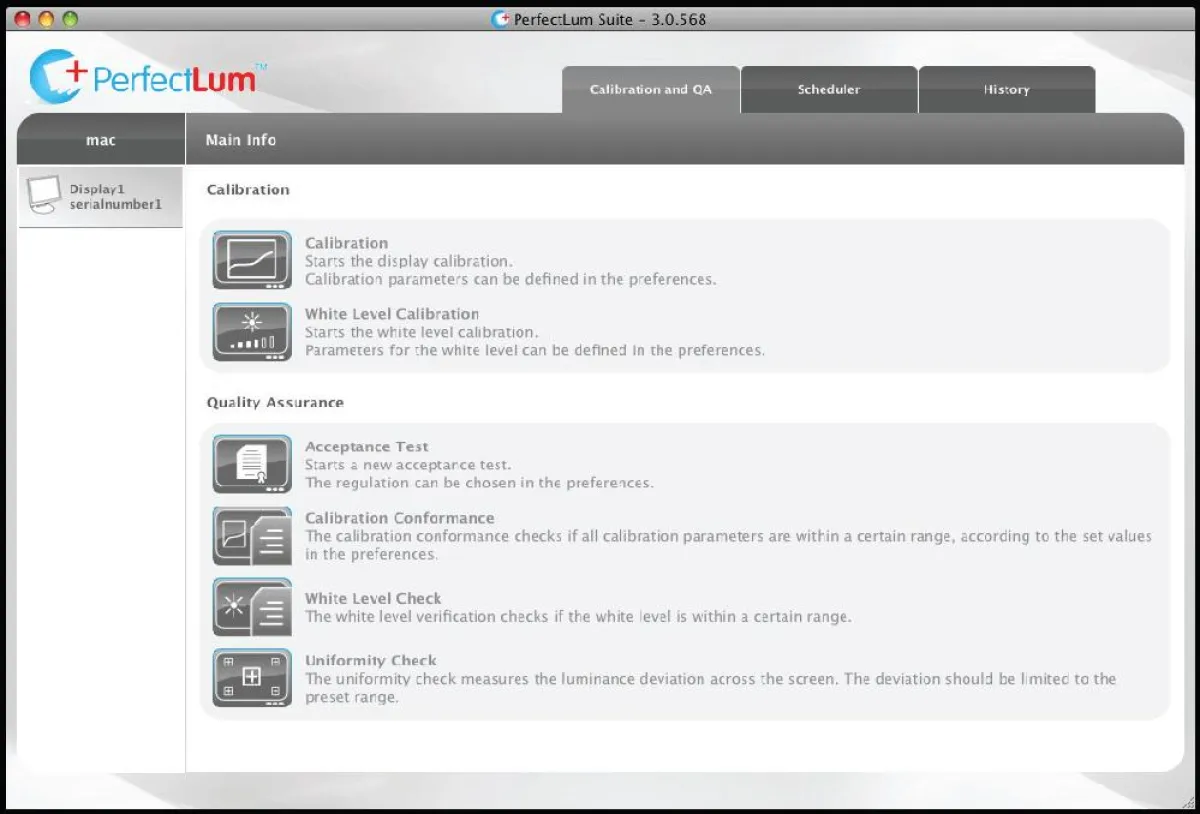Click the PerfectLum icon in the title bar
Viewport: 1200px width, 814px height.
click(x=498, y=19)
